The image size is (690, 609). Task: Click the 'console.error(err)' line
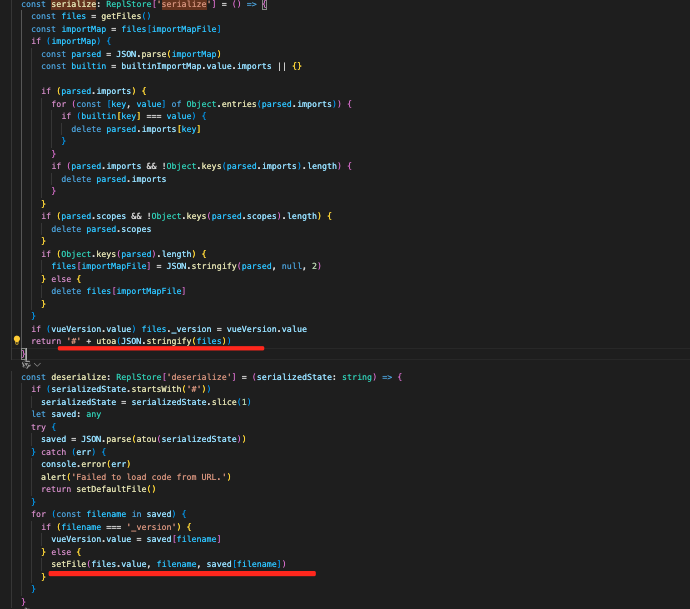click(86, 464)
